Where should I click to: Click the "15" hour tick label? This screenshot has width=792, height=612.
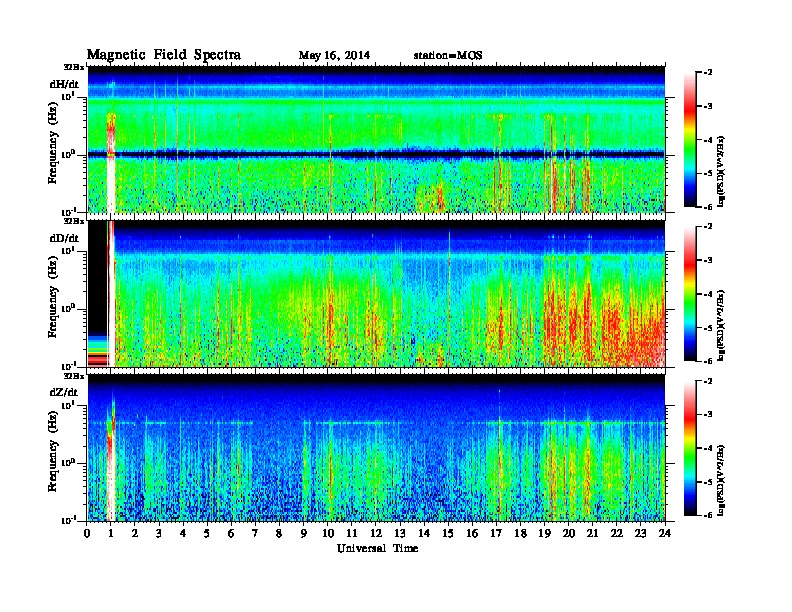click(448, 533)
